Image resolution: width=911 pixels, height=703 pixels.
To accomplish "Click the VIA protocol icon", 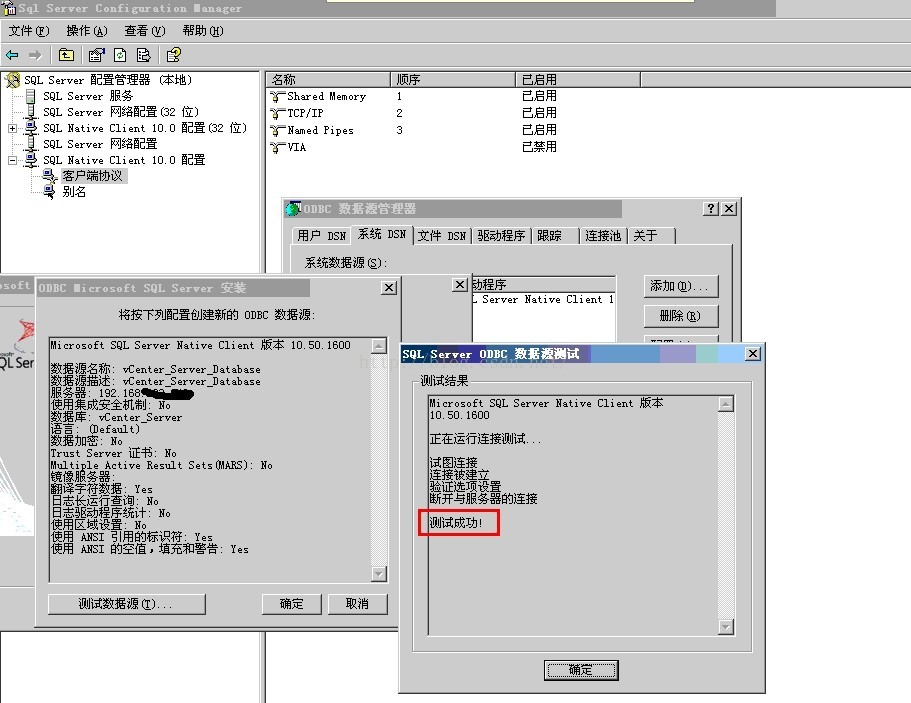I will tap(278, 148).
